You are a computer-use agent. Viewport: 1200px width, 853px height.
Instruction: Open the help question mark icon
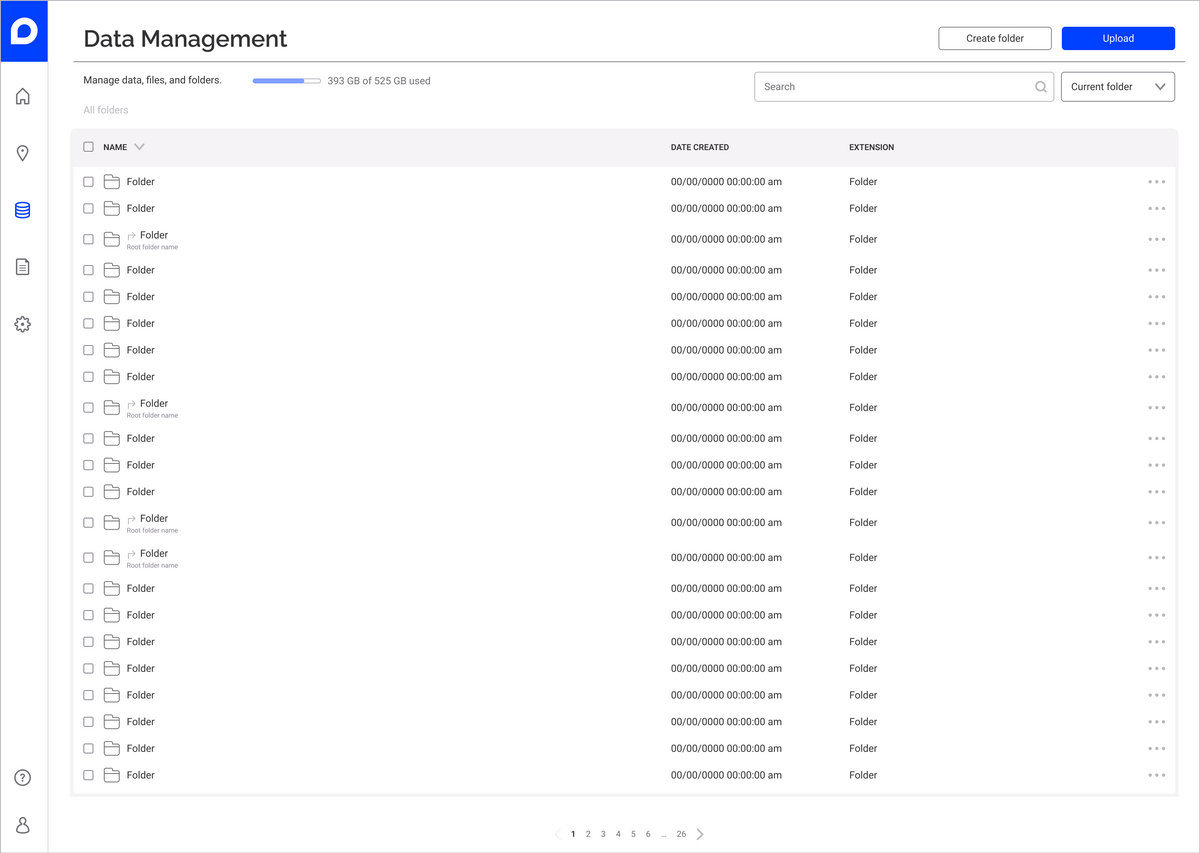coord(22,777)
